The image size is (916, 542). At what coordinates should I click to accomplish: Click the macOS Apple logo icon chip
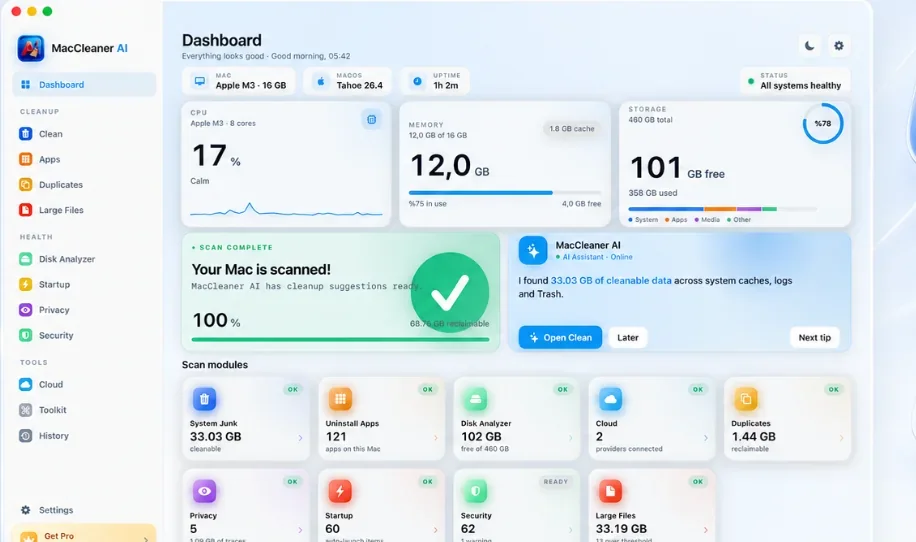click(321, 81)
